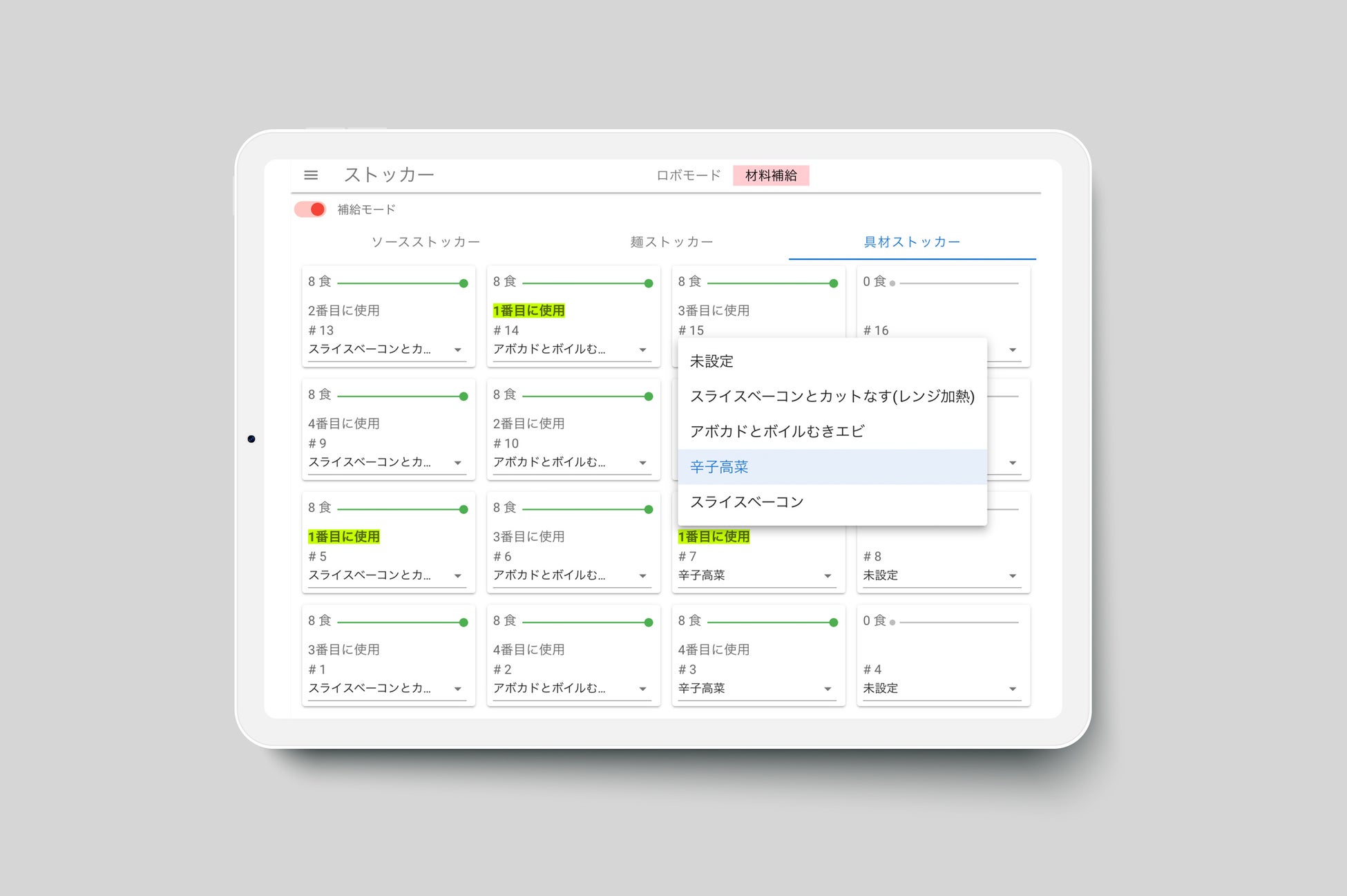Open the hamburger navigation menu
This screenshot has height=896, width=1347.
point(311,175)
